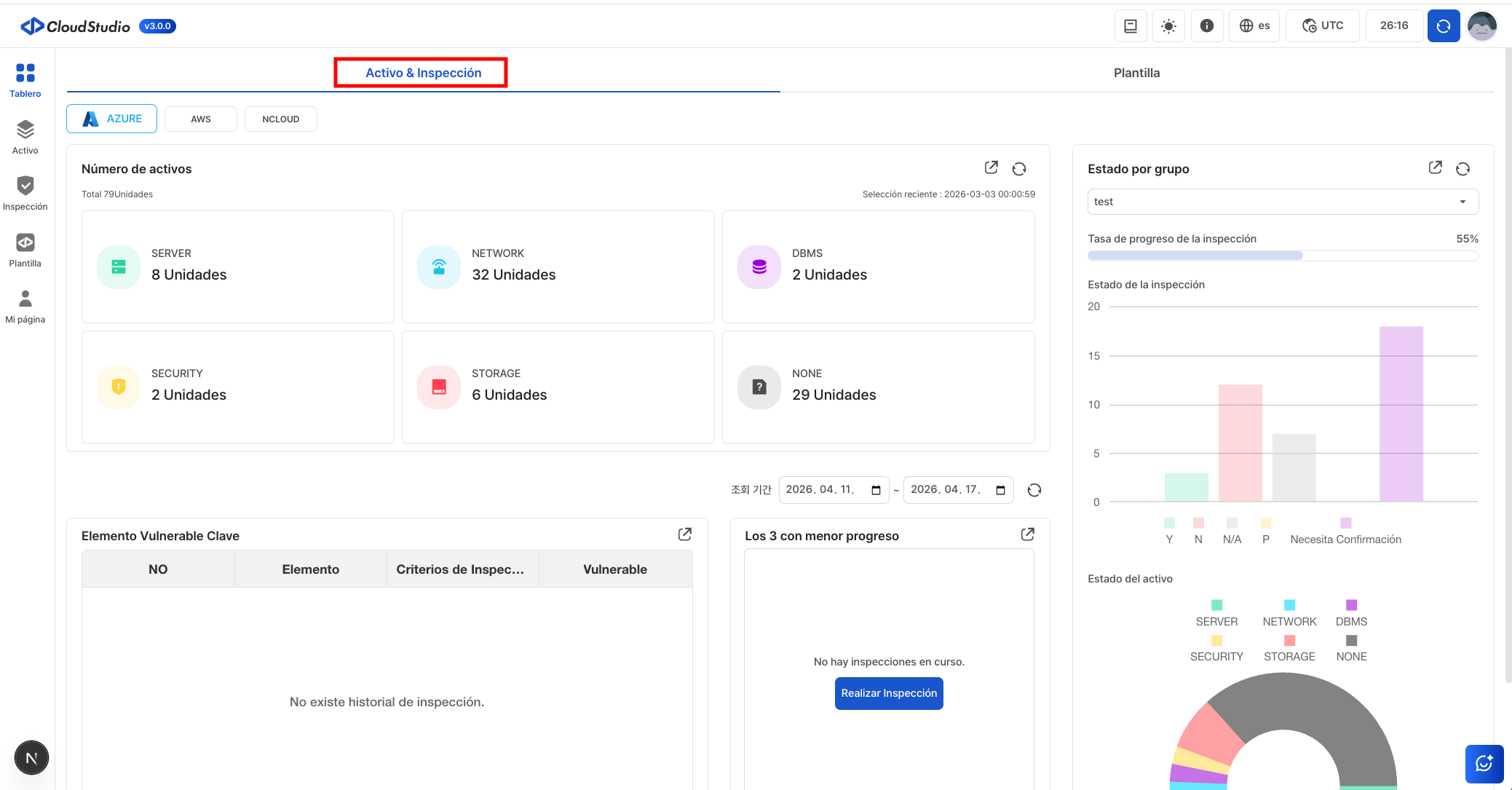This screenshot has height=790, width=1512.
Task: Open the Activo sidebar section
Action: (25, 137)
